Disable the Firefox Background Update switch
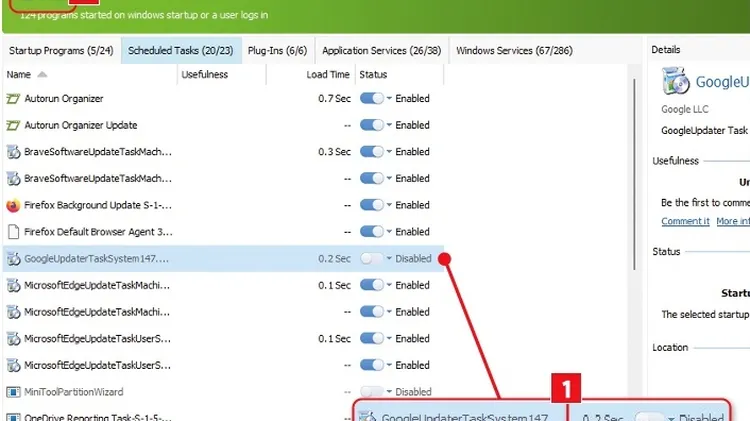 pos(371,205)
